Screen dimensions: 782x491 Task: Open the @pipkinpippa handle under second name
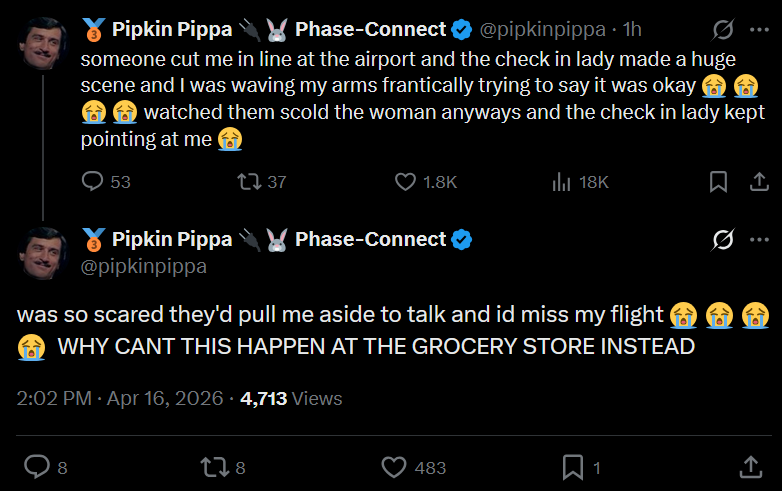tap(144, 266)
